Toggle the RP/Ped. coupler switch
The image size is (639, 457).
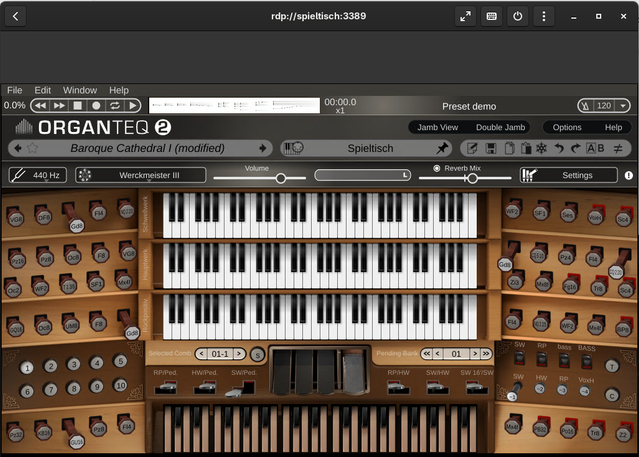(165, 387)
